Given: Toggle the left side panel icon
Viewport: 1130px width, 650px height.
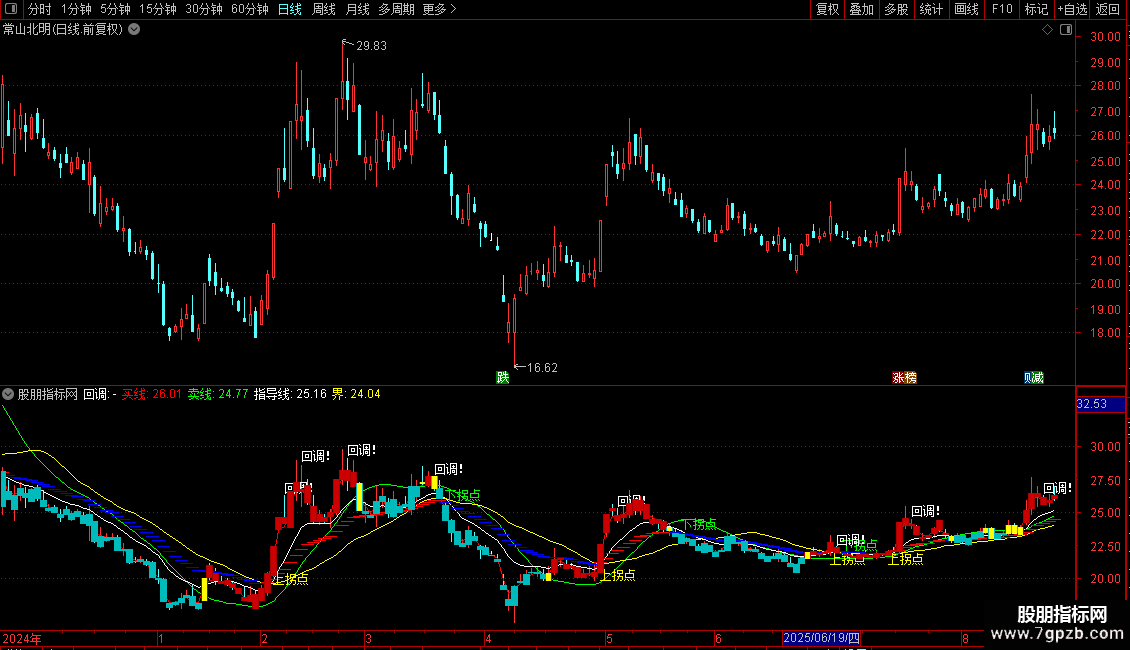Looking at the screenshot, I should (11, 9).
